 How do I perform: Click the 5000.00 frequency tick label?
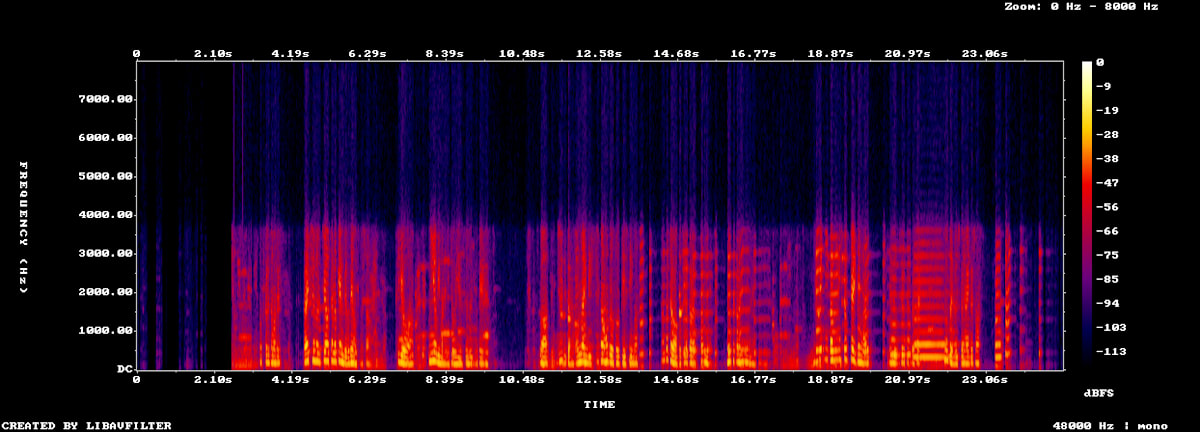tap(105, 176)
